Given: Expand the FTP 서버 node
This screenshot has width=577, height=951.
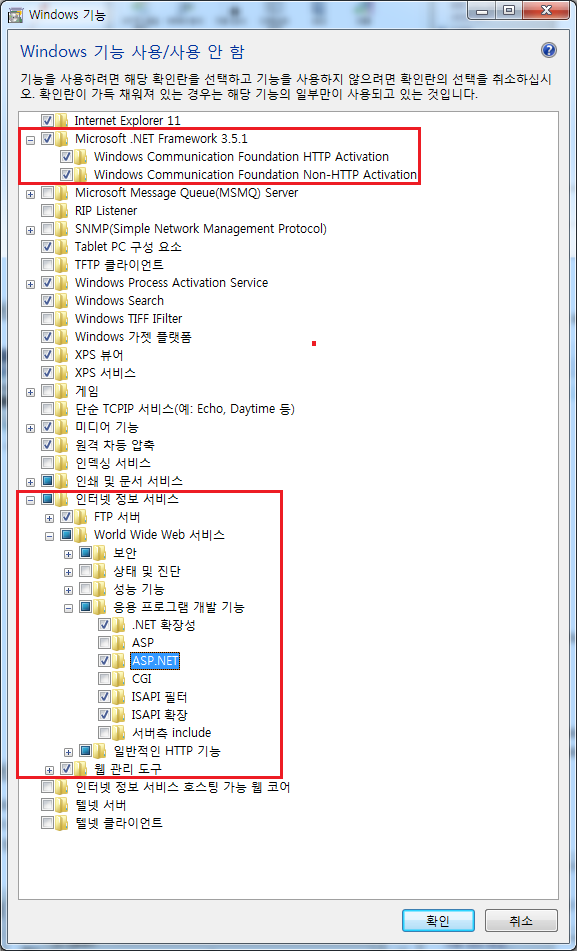Looking at the screenshot, I should click(x=50, y=518).
